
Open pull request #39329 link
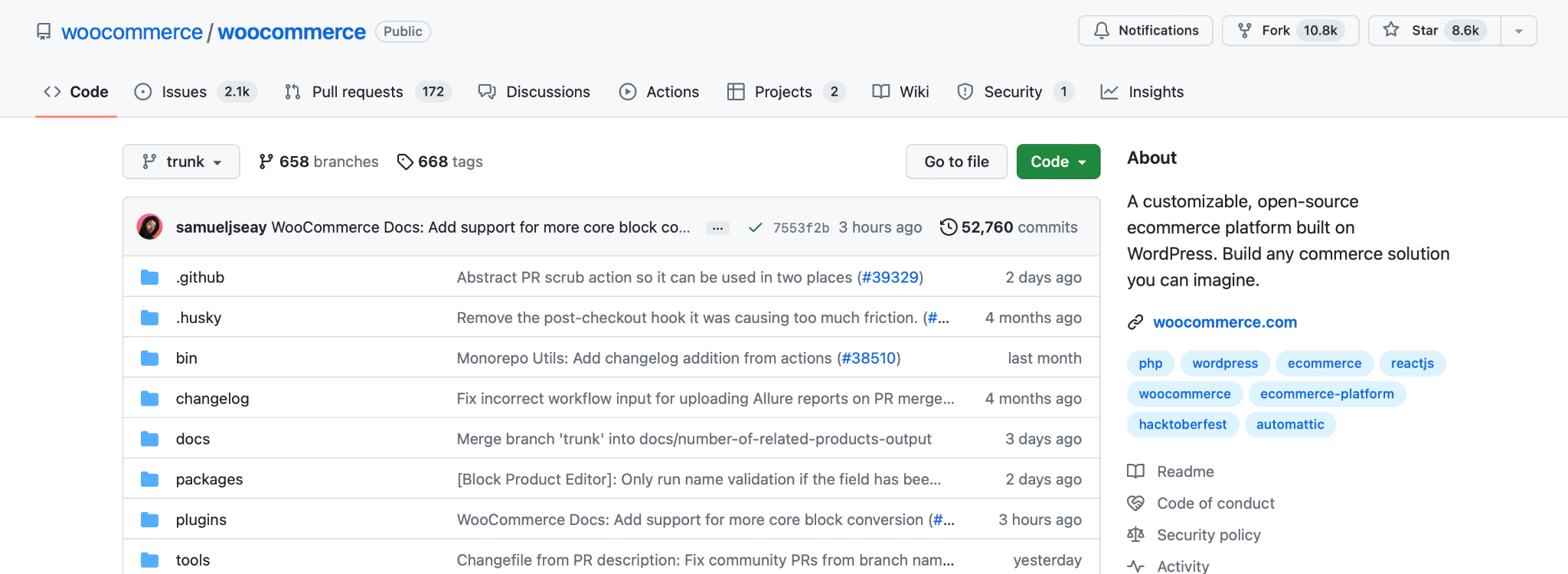890,277
